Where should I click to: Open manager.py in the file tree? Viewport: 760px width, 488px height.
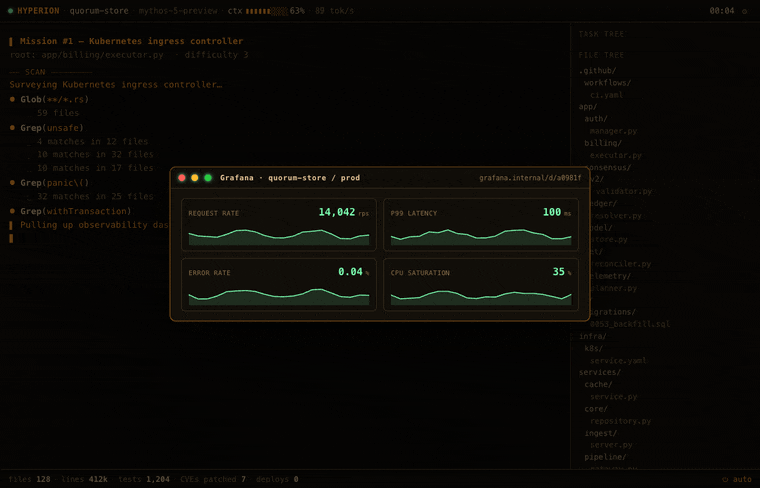coord(614,131)
